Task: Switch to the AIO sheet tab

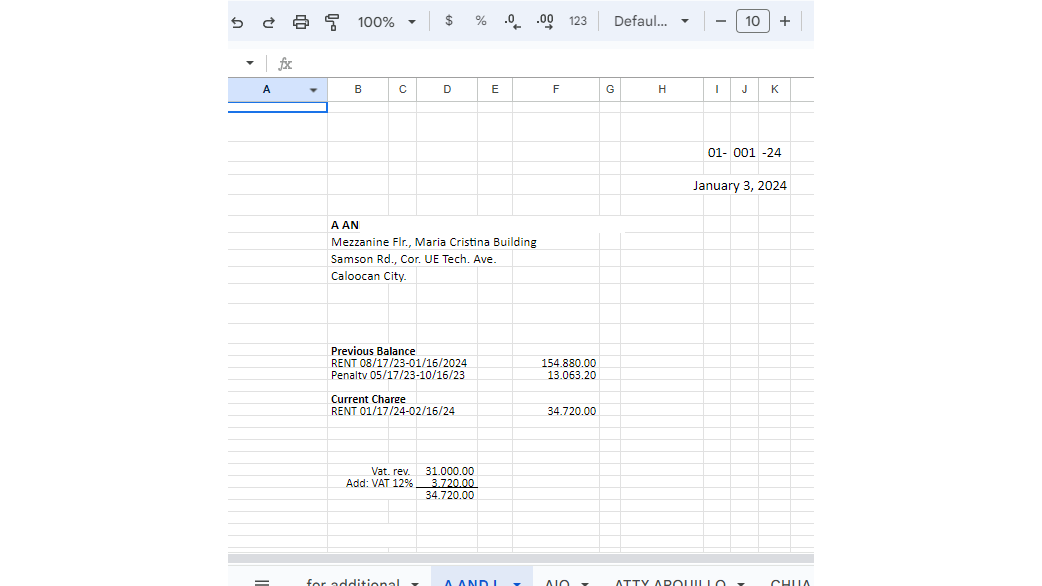Action: coord(557,582)
